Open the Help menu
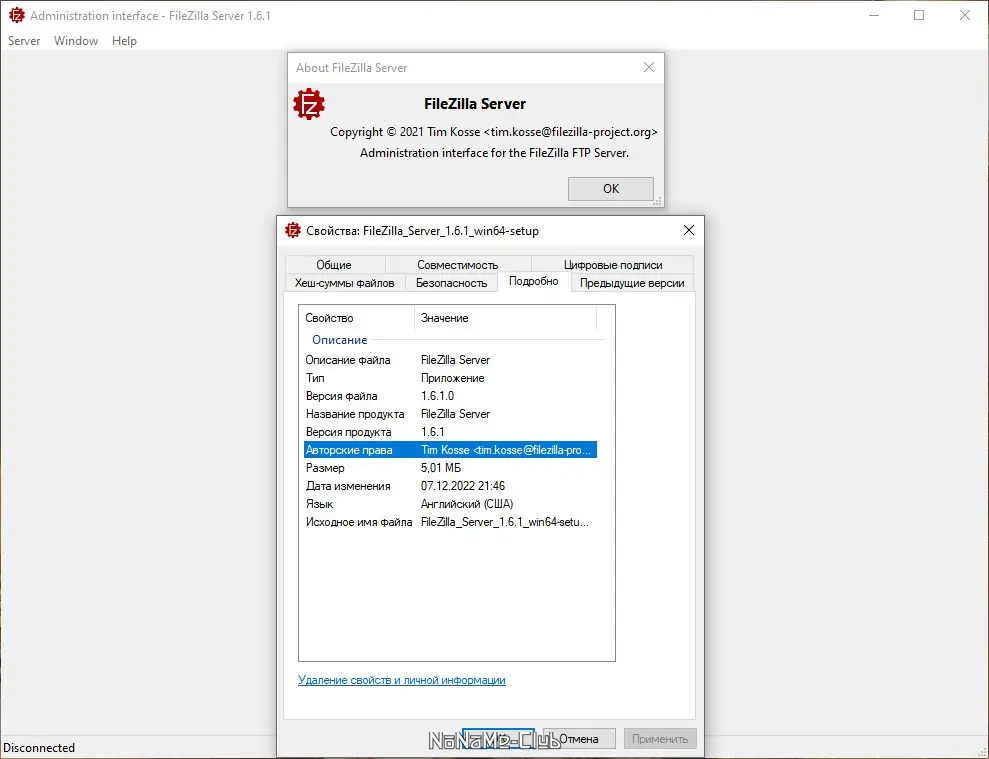This screenshot has width=989, height=759. coord(124,41)
